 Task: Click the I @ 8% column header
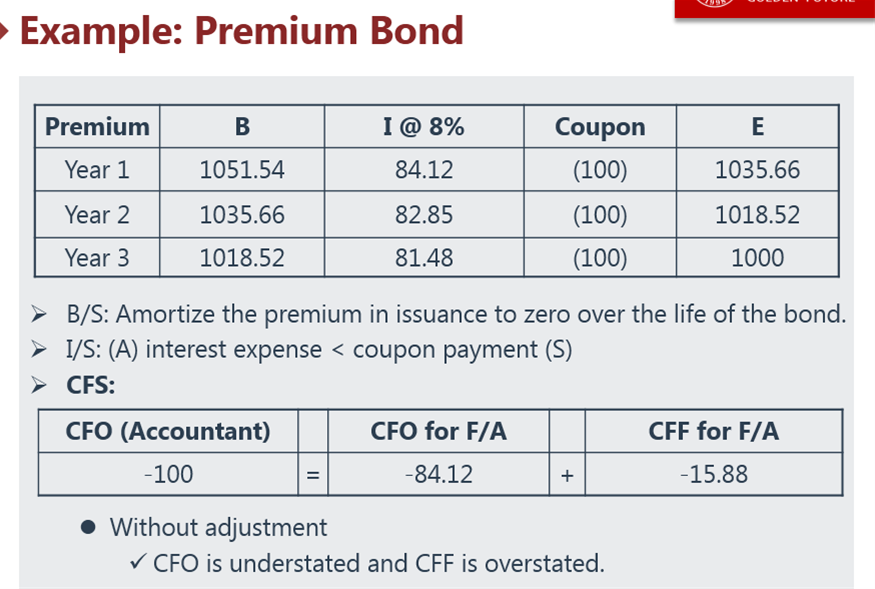click(x=424, y=127)
